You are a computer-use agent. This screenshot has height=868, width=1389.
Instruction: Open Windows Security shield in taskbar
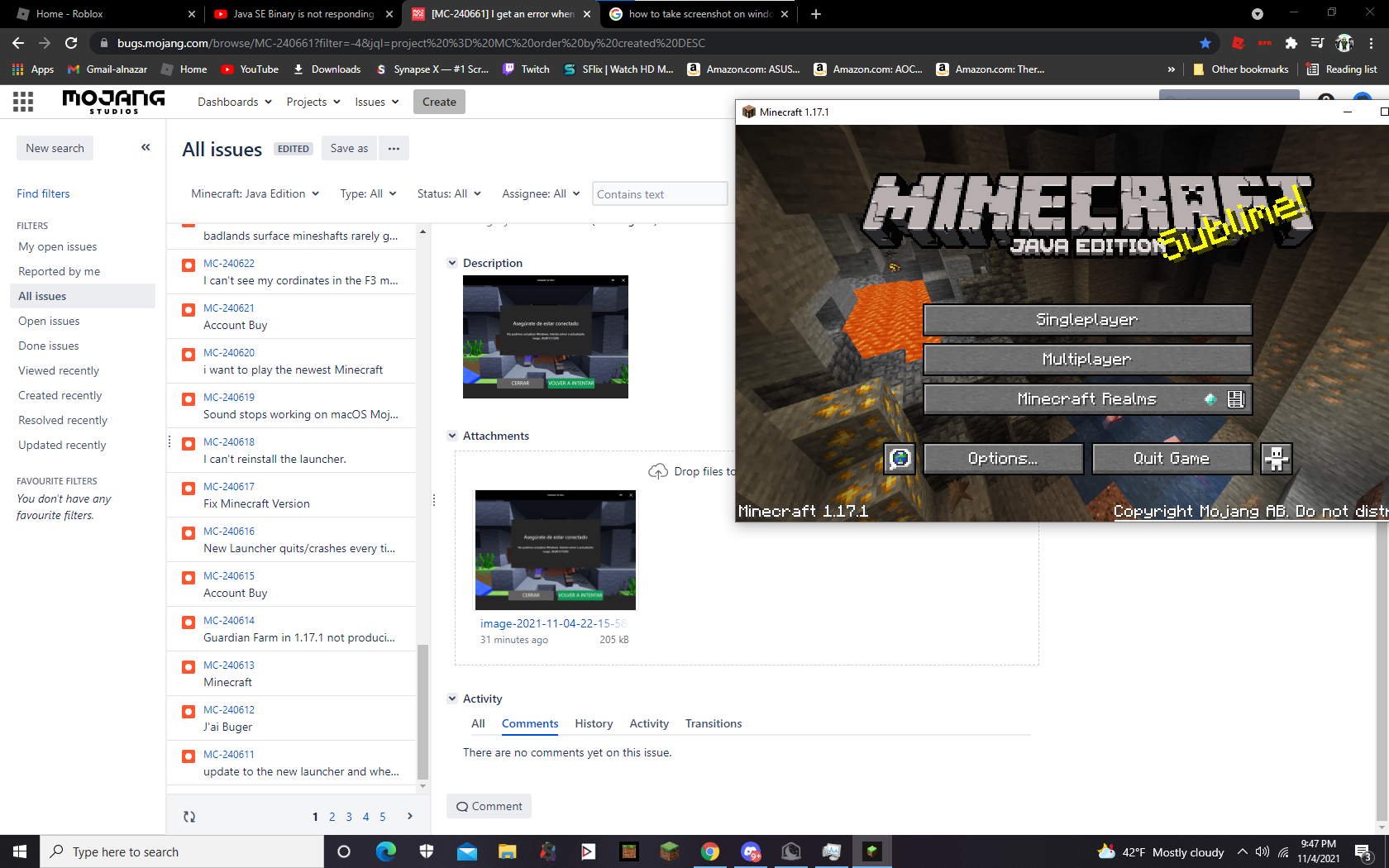[x=427, y=851]
